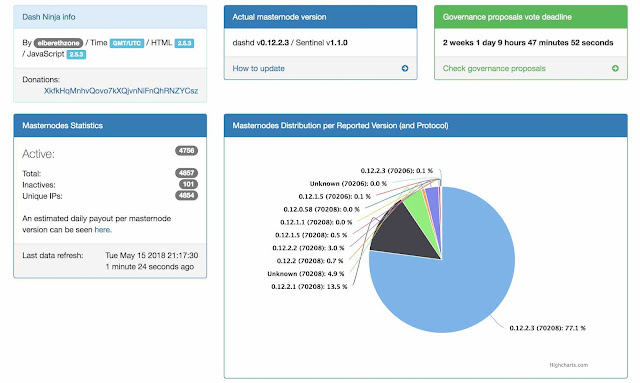Click the label 0.12.1.5 (70208): 0.5 %
Viewport: 640px width, 383px height.
pyautogui.click(x=311, y=235)
